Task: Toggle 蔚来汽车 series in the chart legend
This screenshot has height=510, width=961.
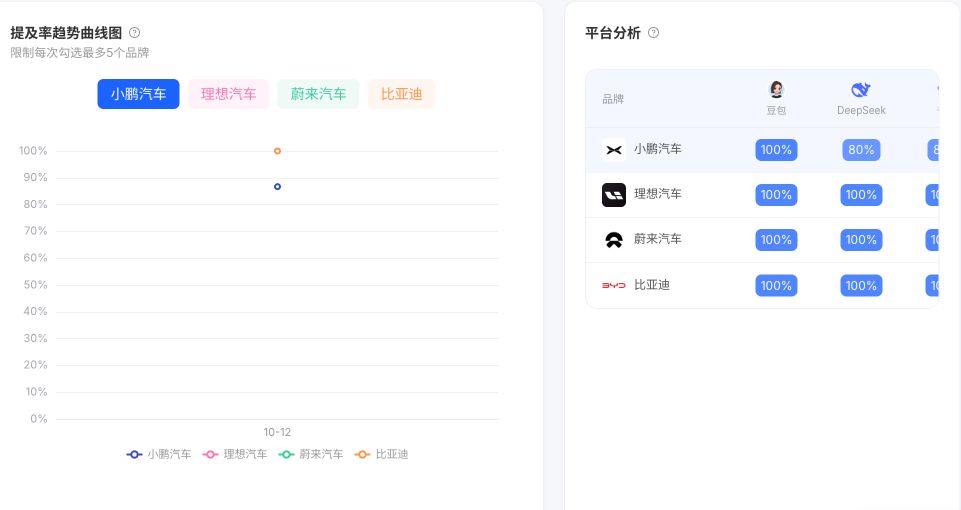Action: (311, 454)
